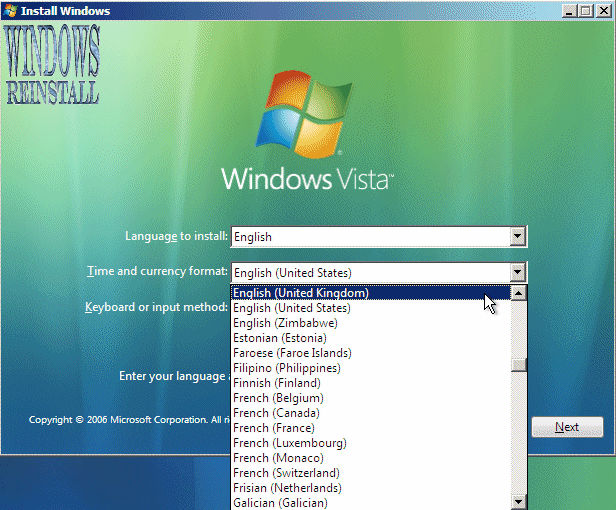Choose English (Zimbabwe) in the list
This screenshot has height=510, width=616.
point(285,323)
